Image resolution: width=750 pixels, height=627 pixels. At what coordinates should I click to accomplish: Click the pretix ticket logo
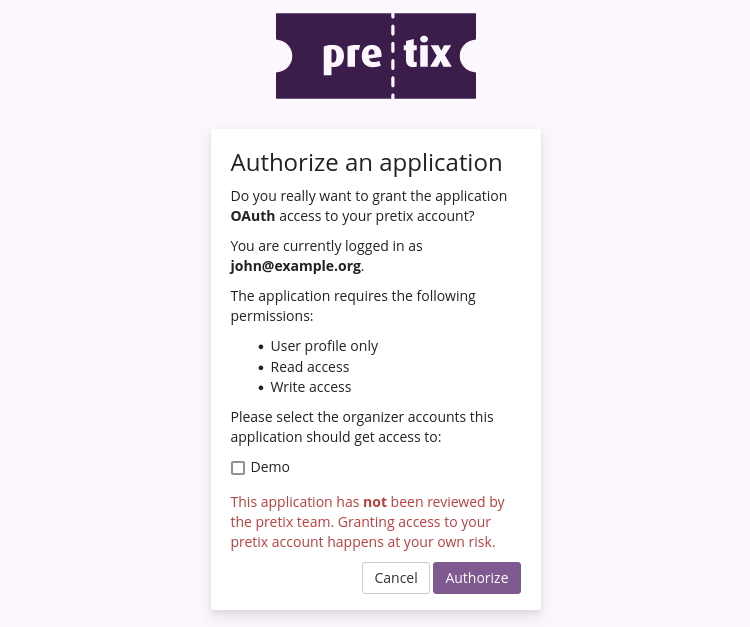click(x=375, y=56)
